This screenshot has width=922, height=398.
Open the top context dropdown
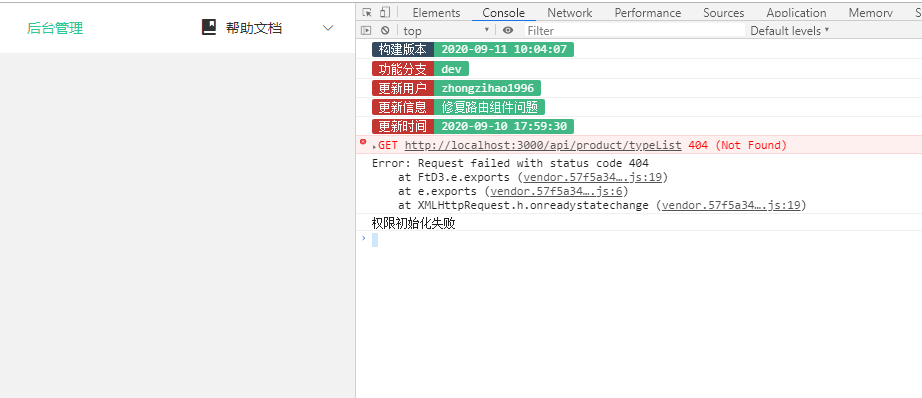[446, 31]
